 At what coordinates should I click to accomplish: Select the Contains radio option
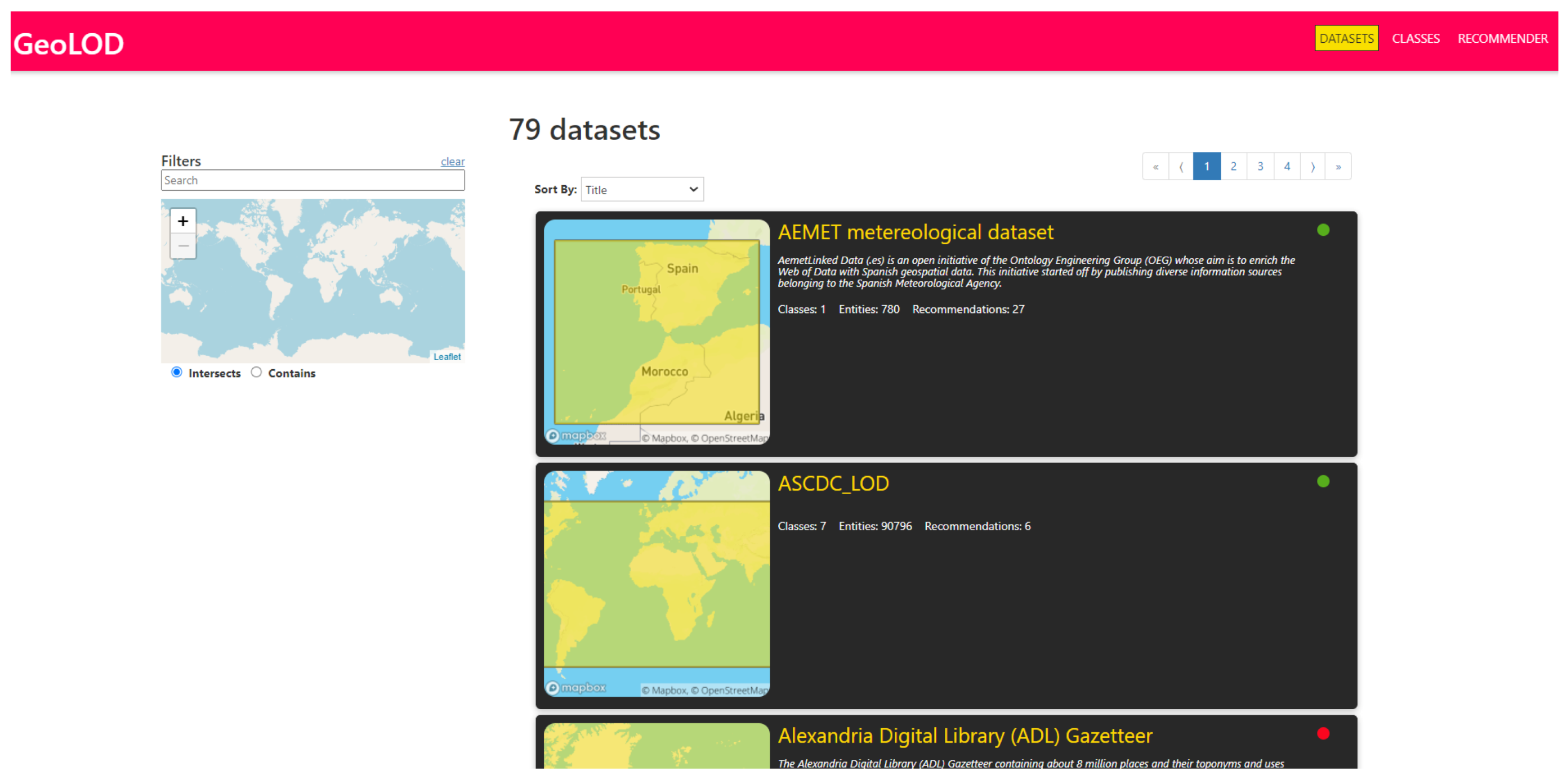click(256, 372)
